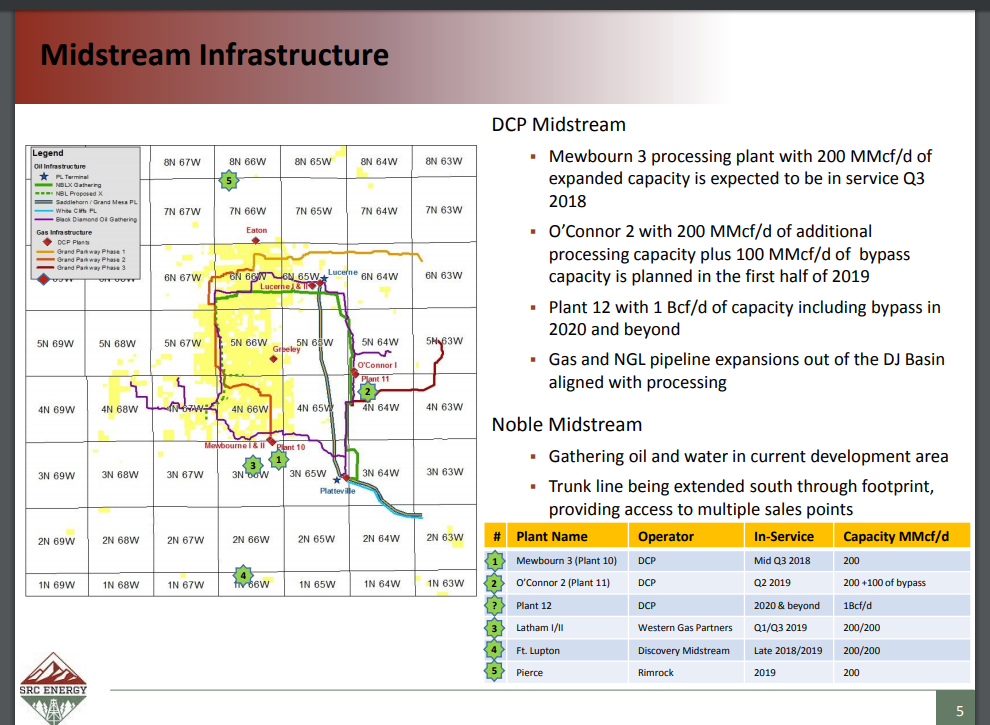Click badge 2 in O'Connor 2 table row
This screenshot has width=990, height=725.
point(494,583)
